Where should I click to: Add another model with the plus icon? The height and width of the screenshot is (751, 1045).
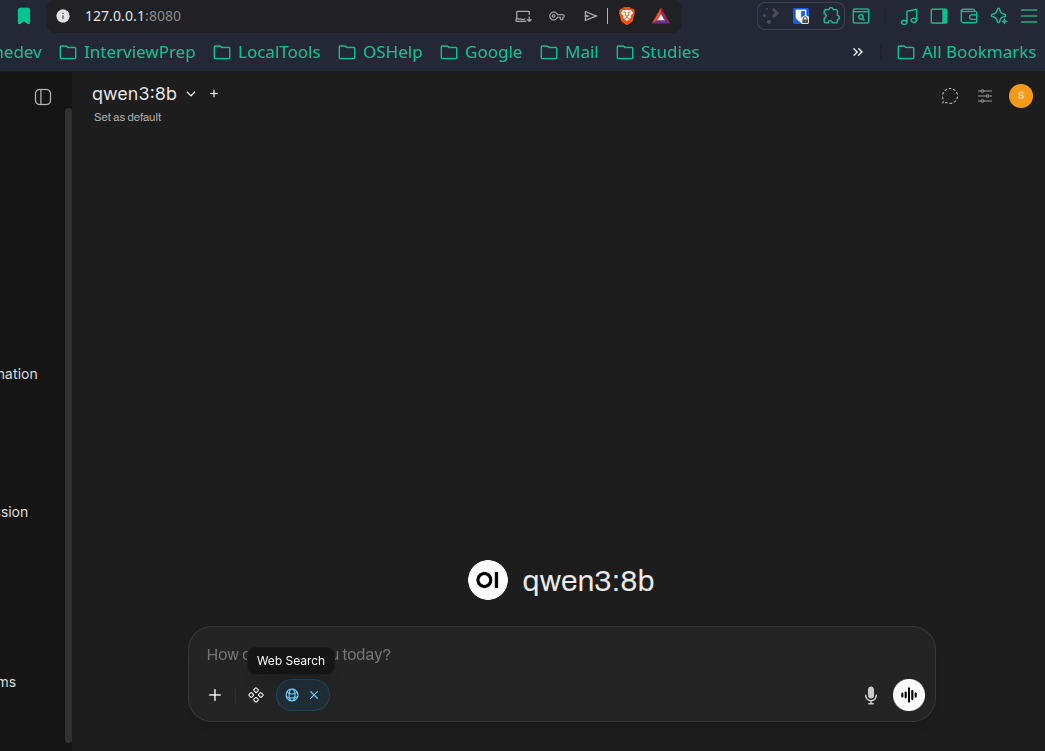pos(214,94)
